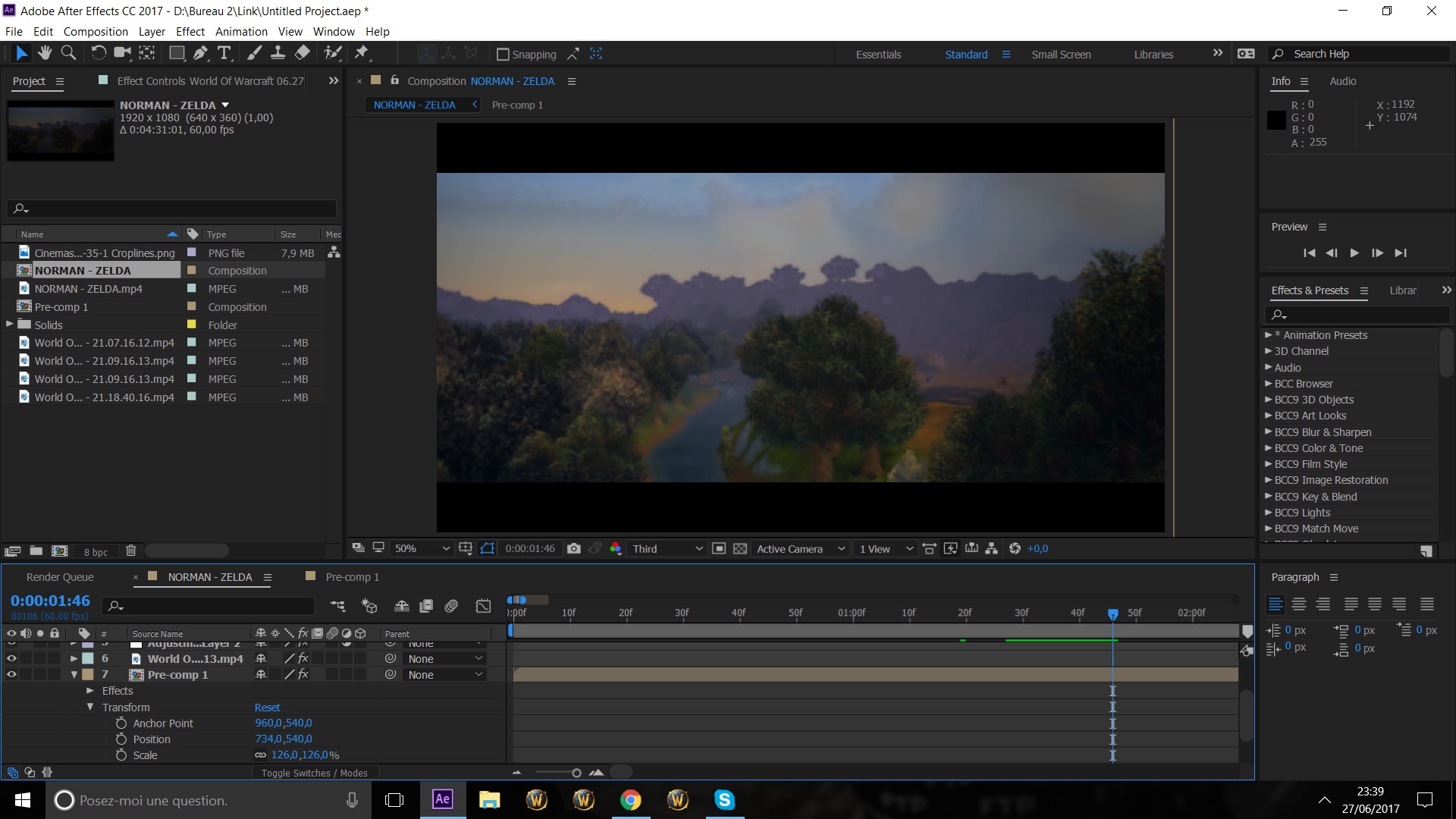Select the Brush tool

(x=255, y=53)
